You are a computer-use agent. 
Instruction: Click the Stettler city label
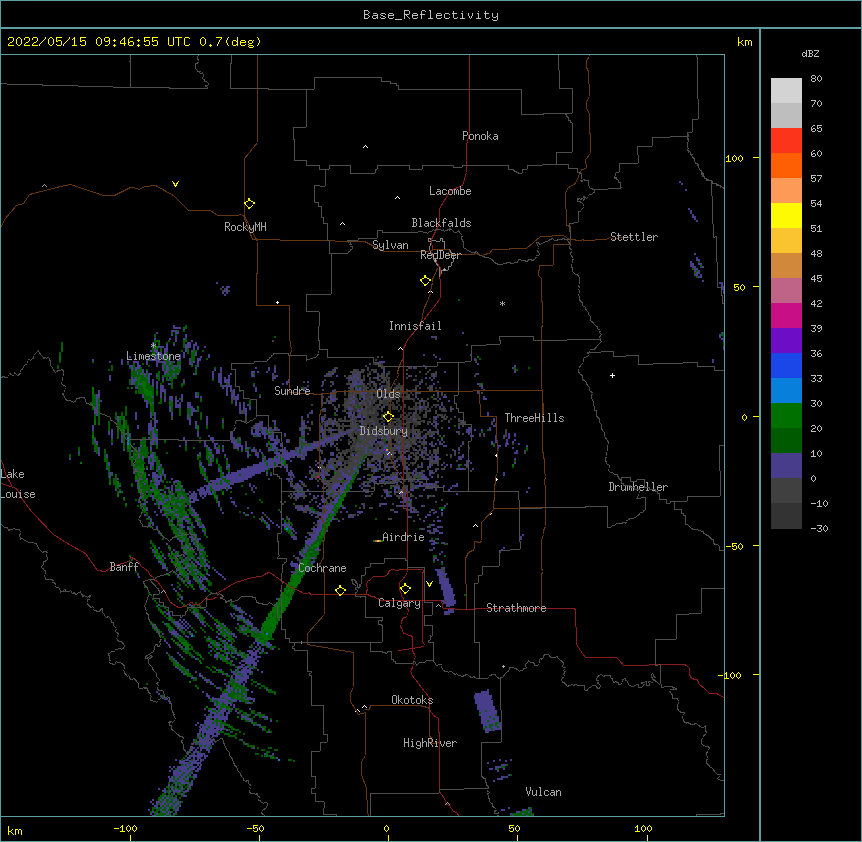[x=634, y=237]
